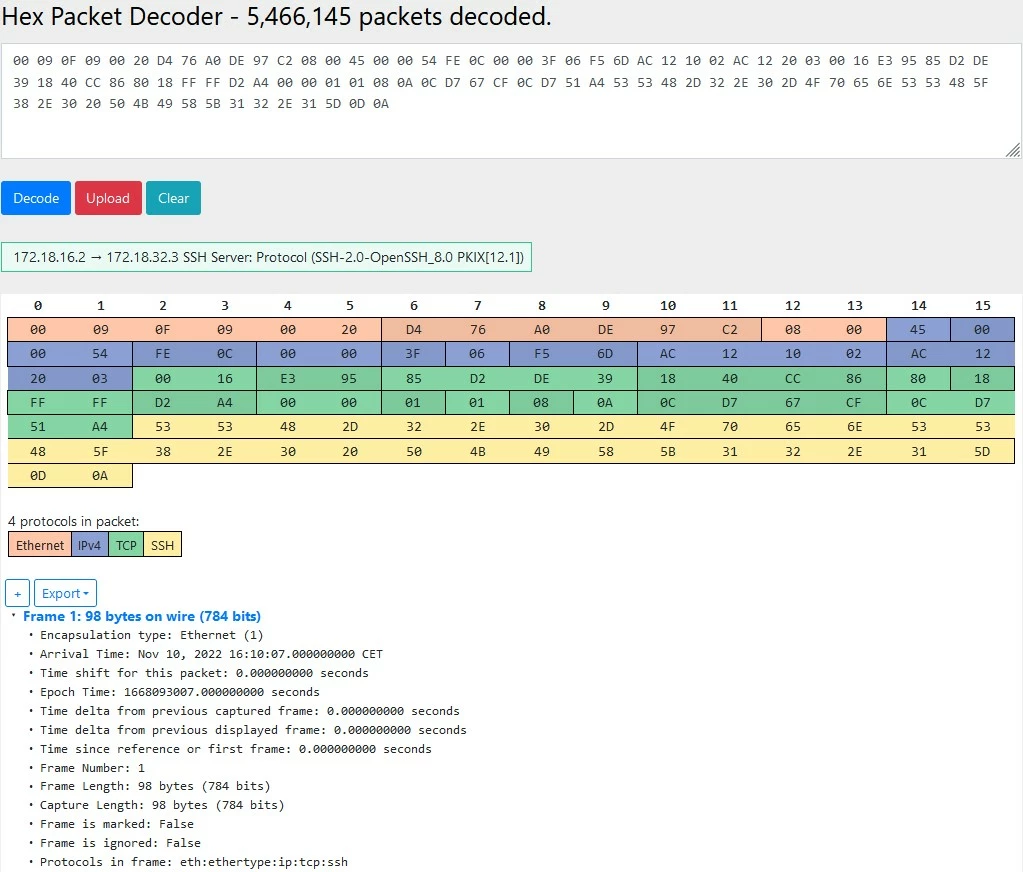Click hex cell 4F in the SSH row

coord(667,427)
